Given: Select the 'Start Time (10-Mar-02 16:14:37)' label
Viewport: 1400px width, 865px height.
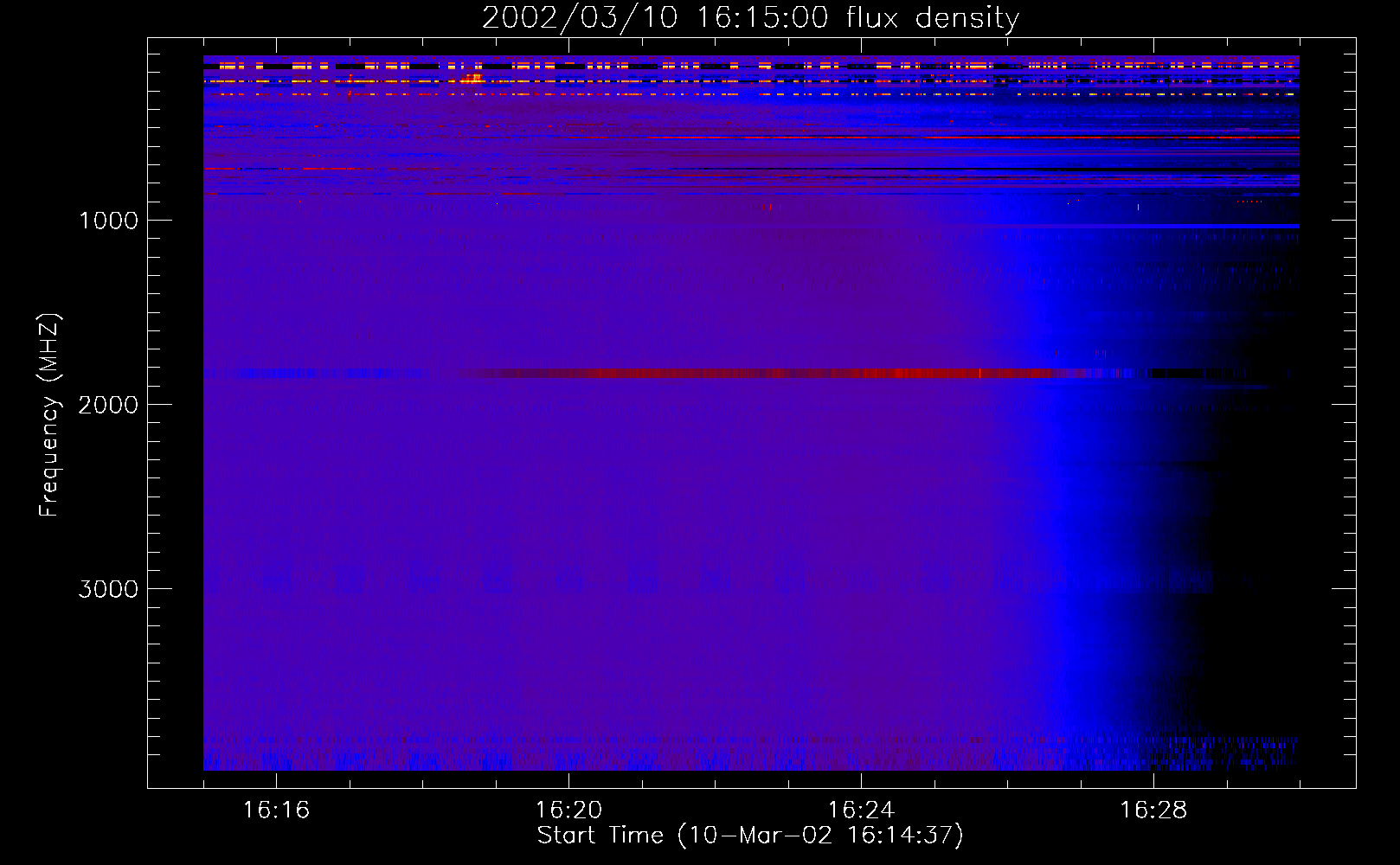Looking at the screenshot, I should (750, 836).
